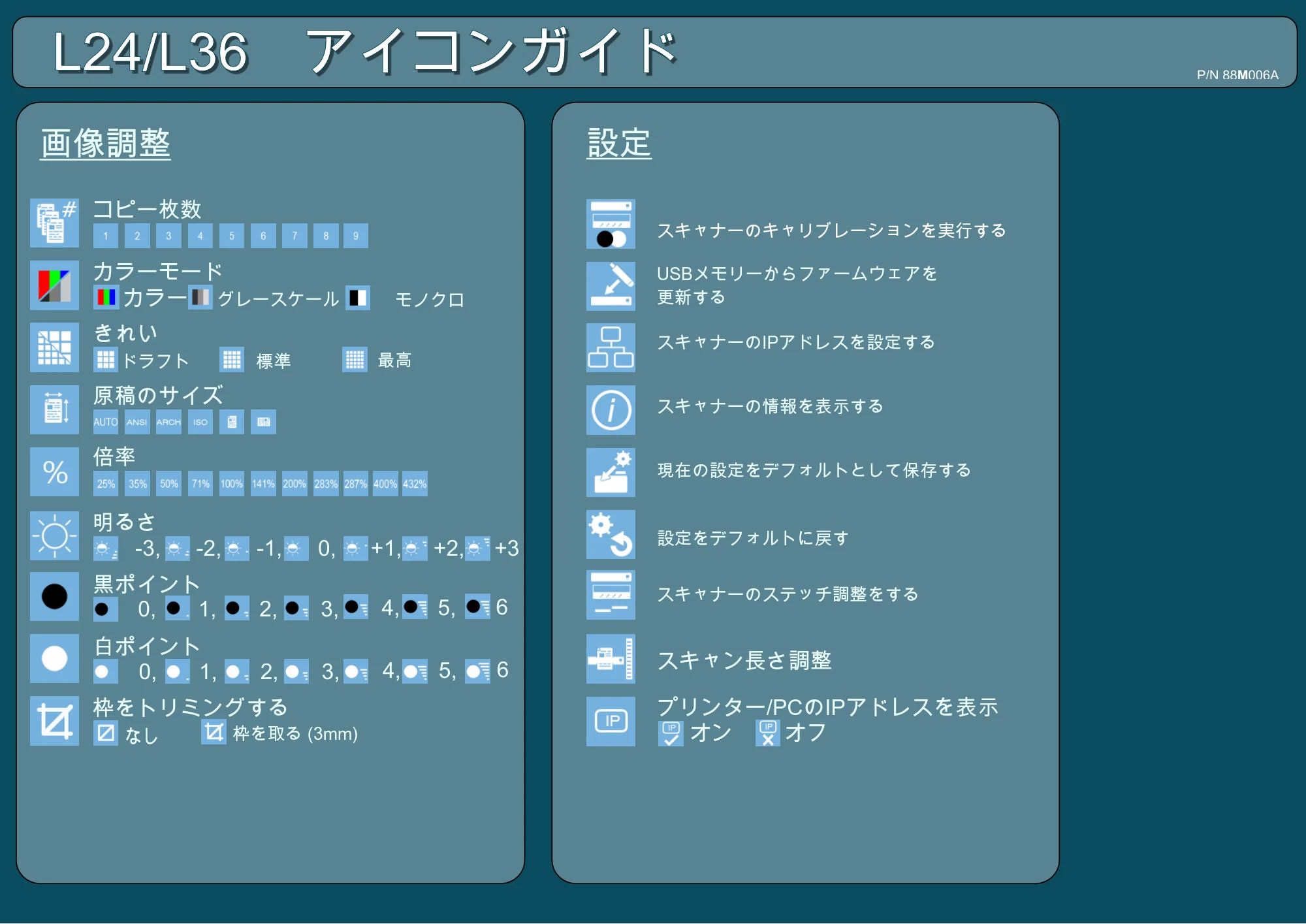Select the grayscale (グレースケール) mode icon
Image resolution: width=1306 pixels, height=924 pixels.
tap(200, 298)
